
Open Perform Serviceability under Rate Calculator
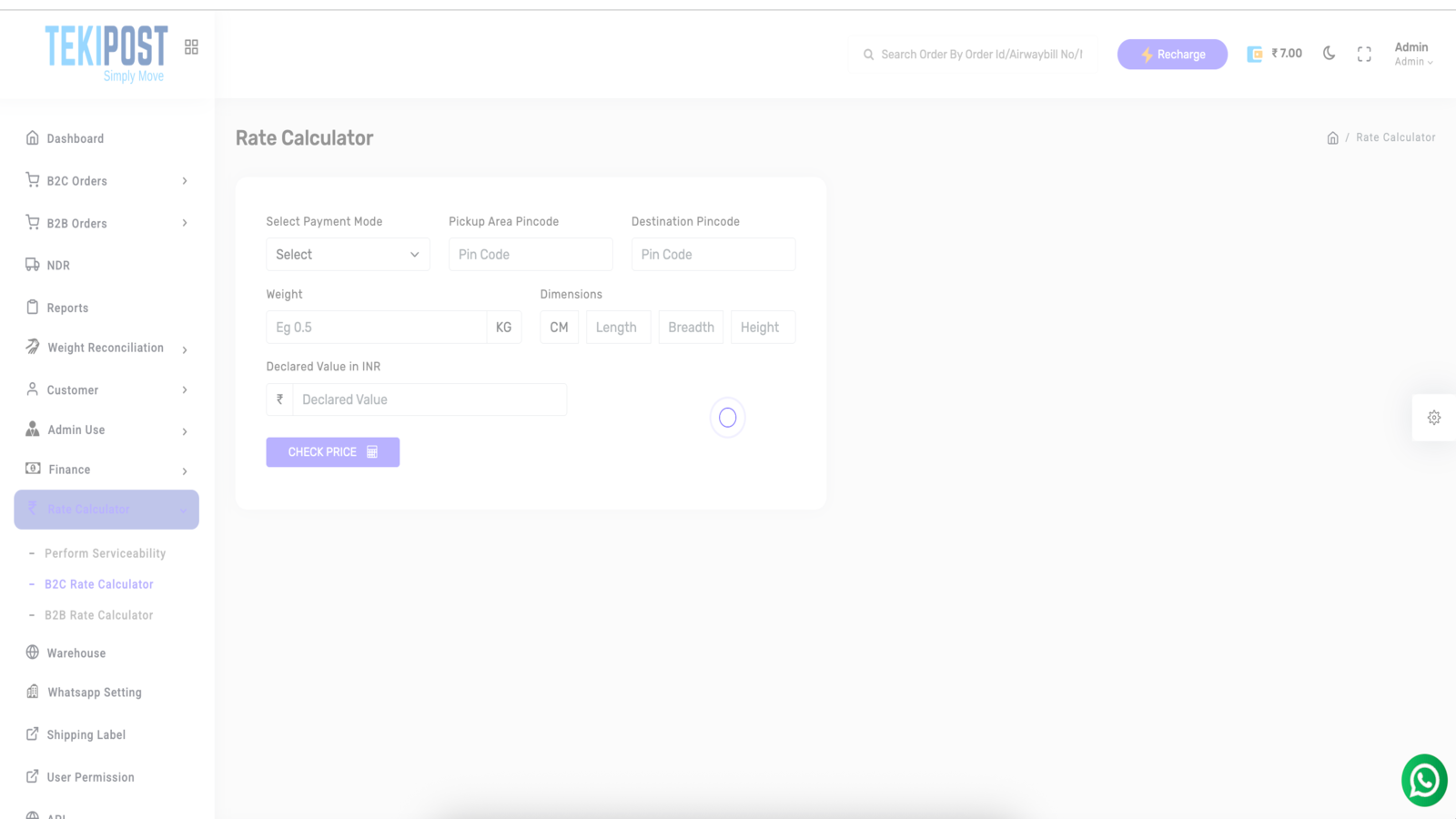(105, 552)
